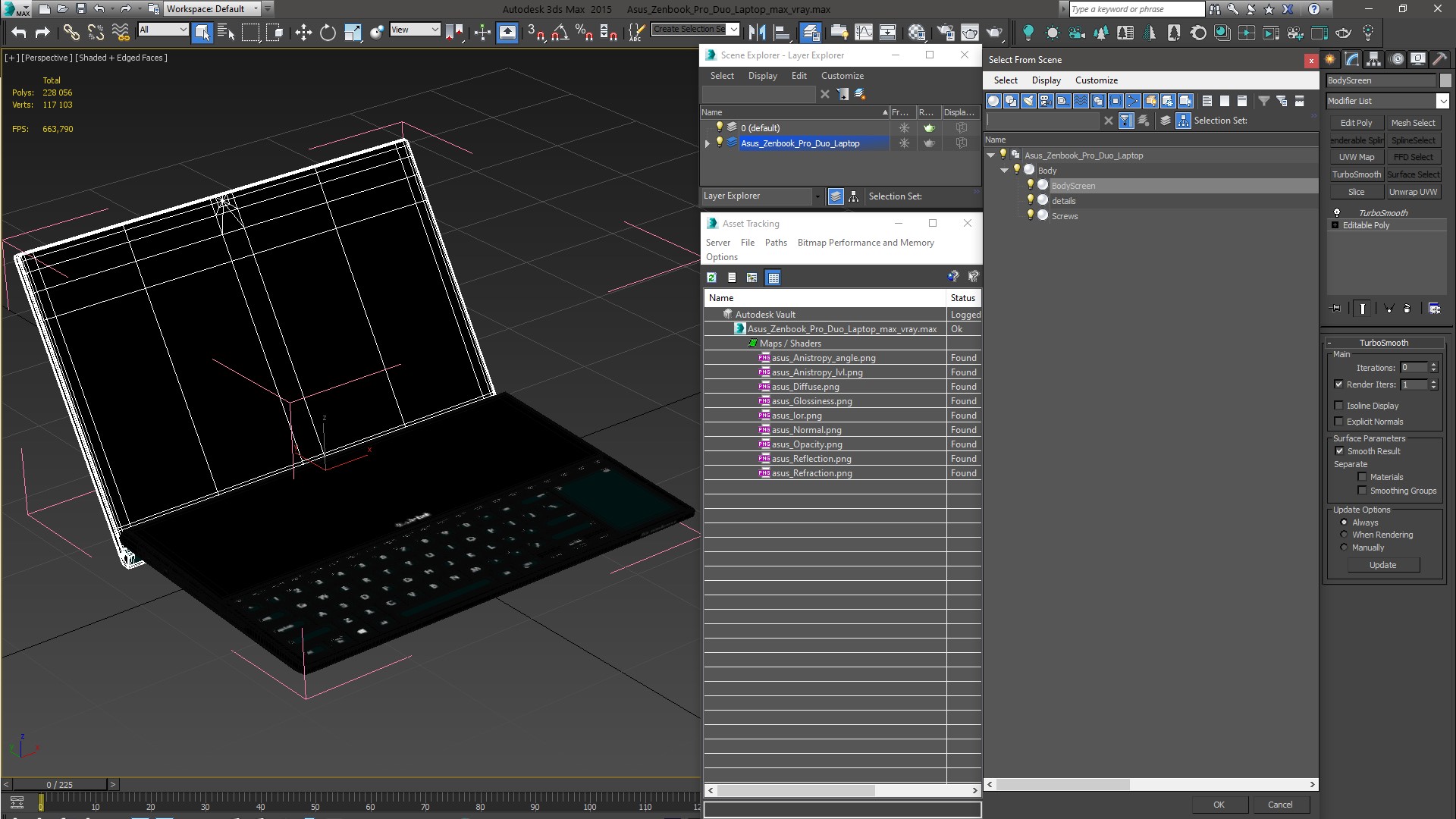The height and width of the screenshot is (819, 1456).
Task: Open Select menu in Scene Explorer
Action: 722,76
